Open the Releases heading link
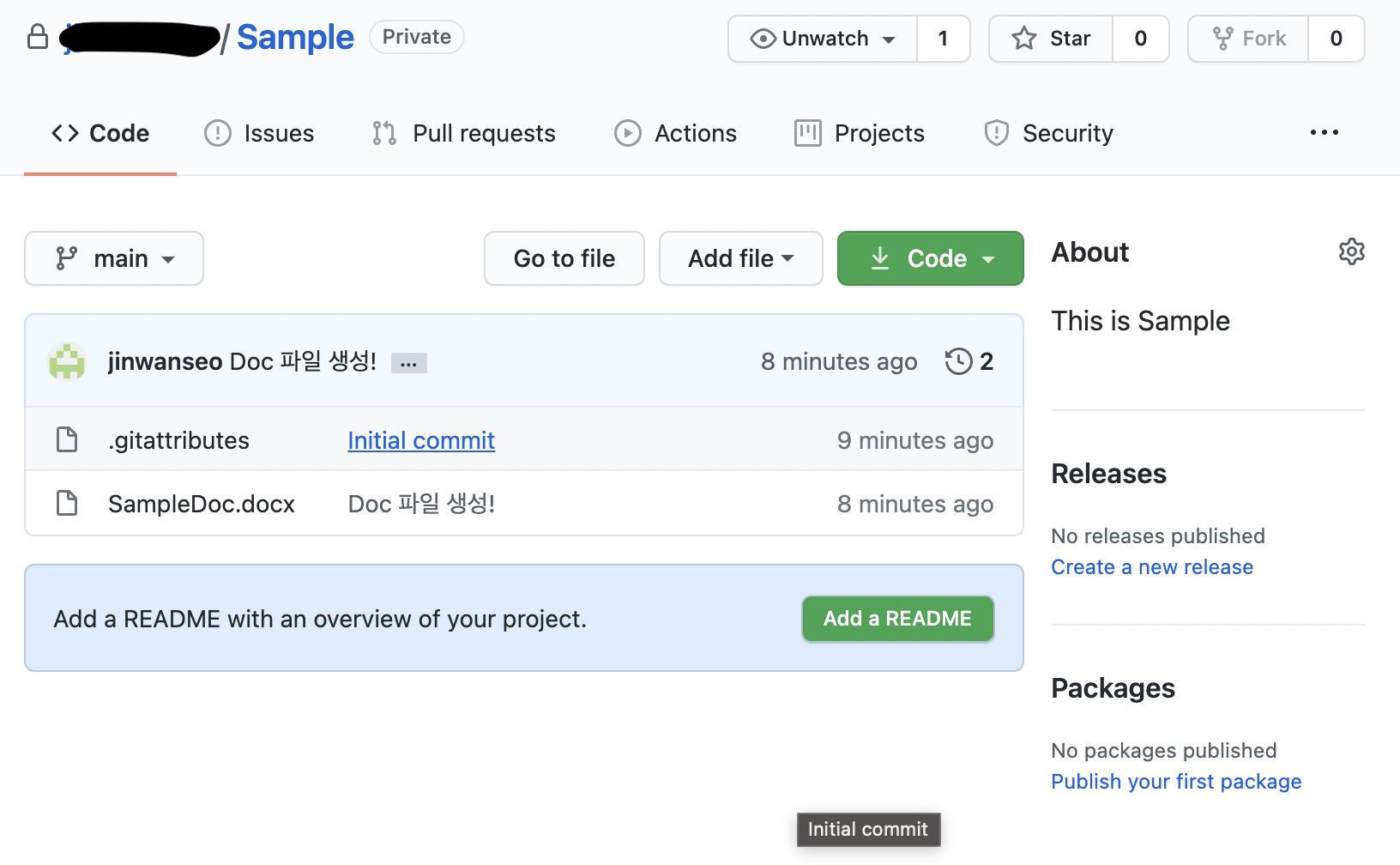The height and width of the screenshot is (865, 1400). click(1108, 474)
